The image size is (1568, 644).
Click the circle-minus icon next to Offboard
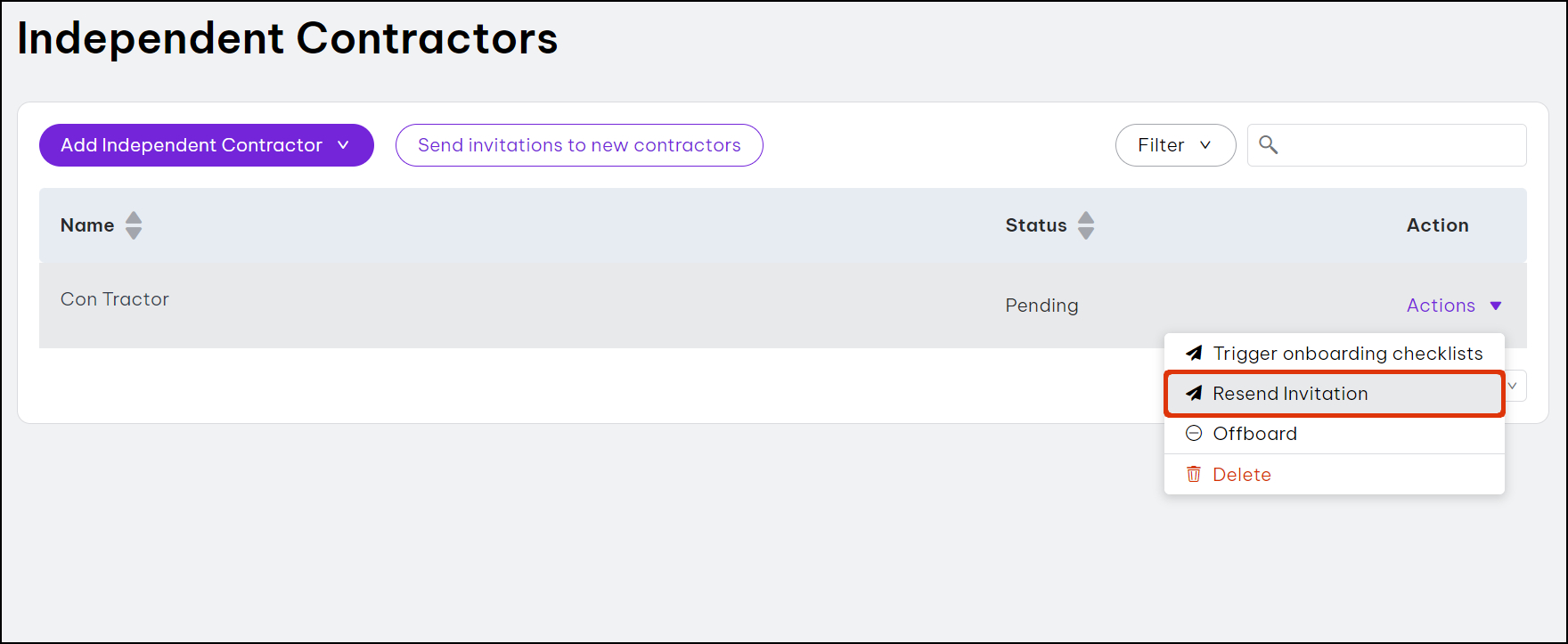(1194, 434)
